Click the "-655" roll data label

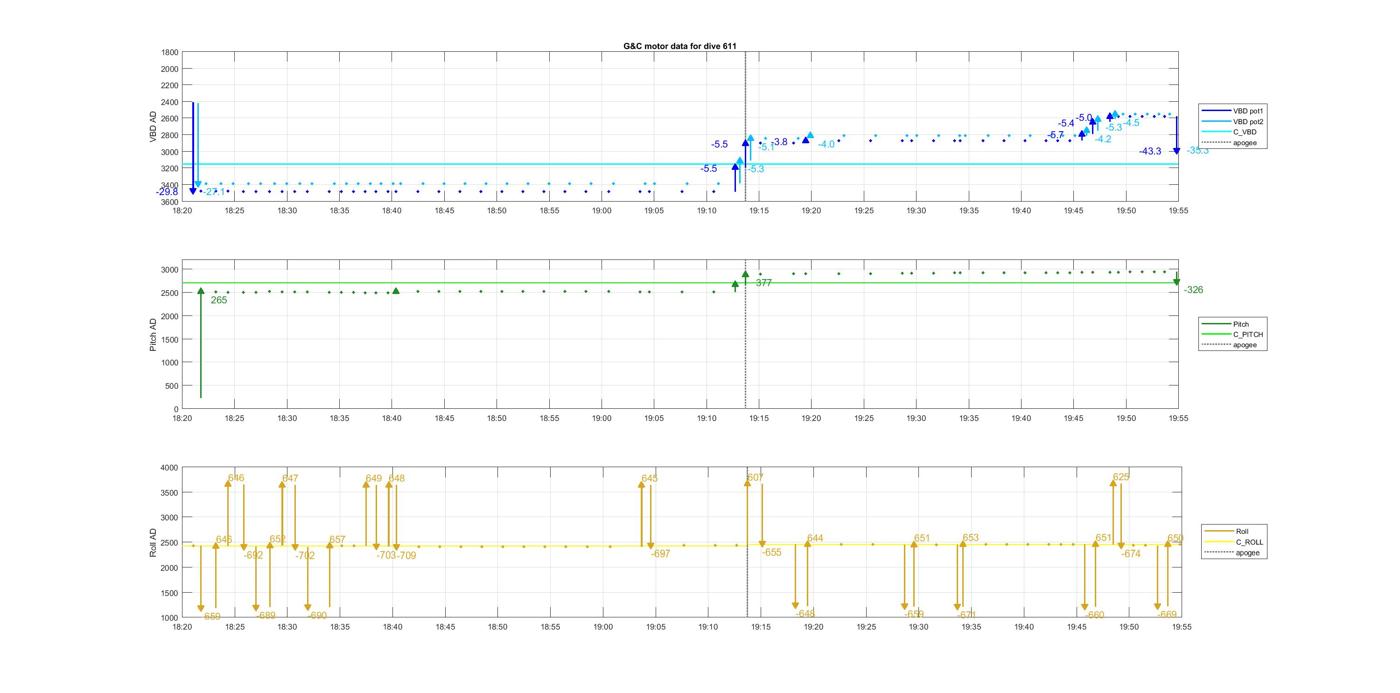(772, 552)
